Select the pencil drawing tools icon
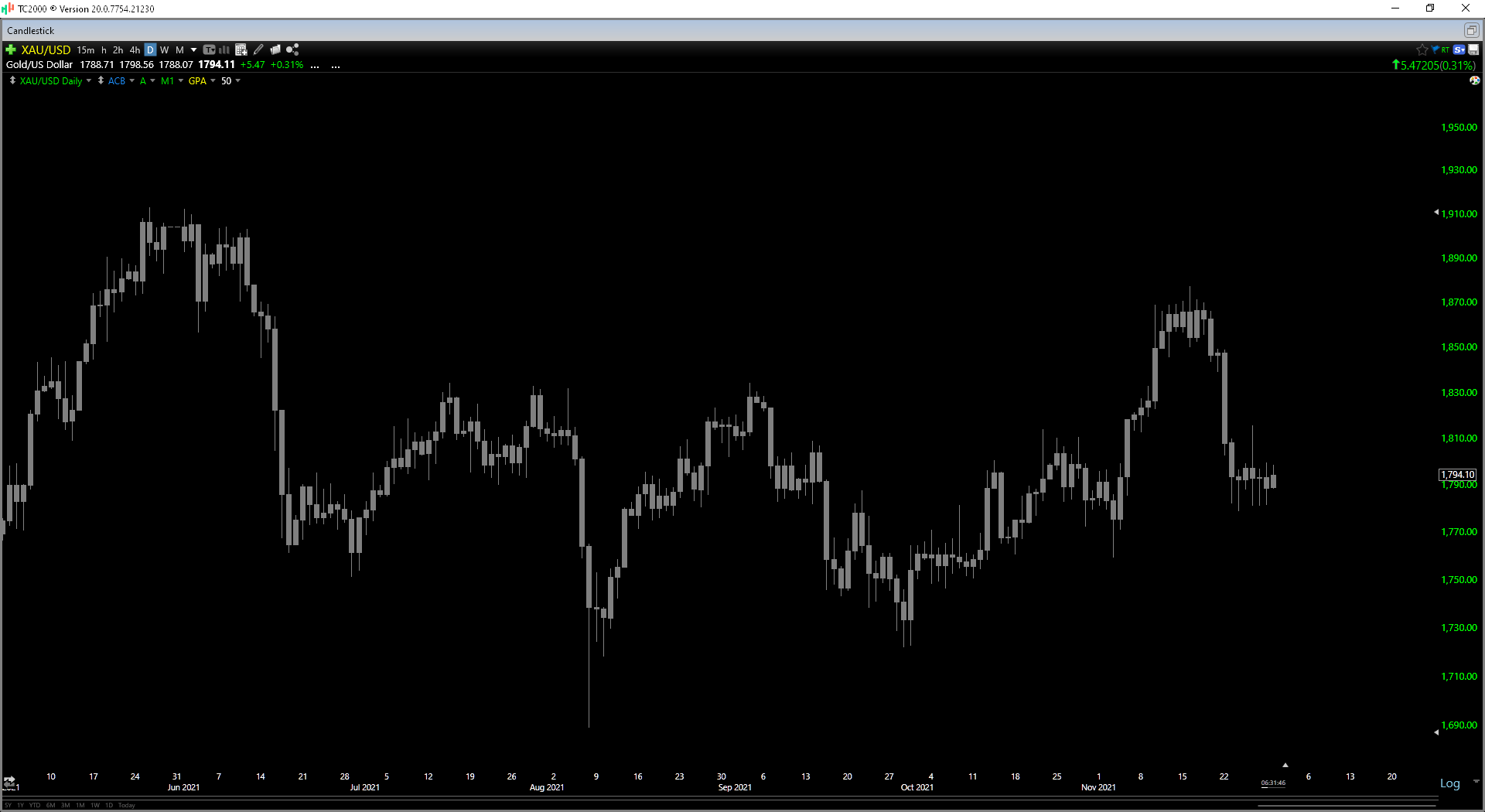This screenshot has width=1485, height=812. (x=258, y=49)
